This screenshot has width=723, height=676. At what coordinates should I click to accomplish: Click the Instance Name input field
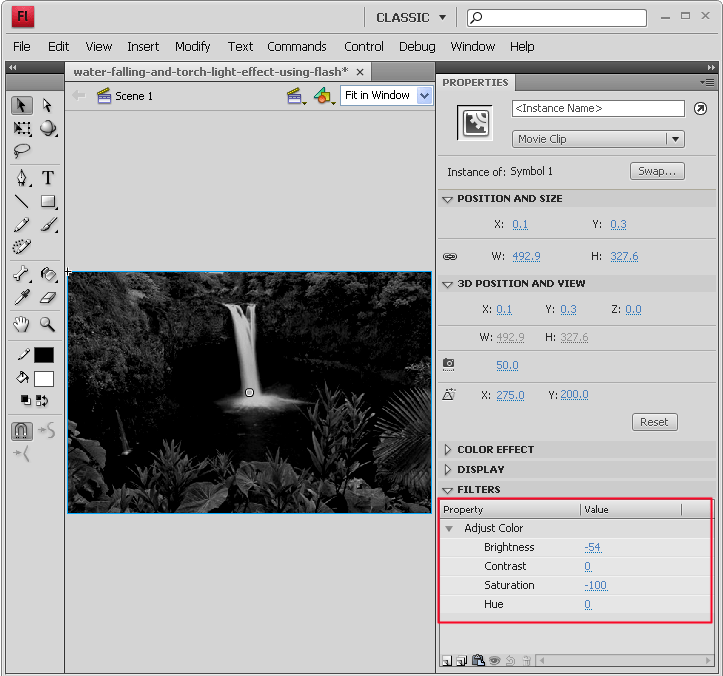point(598,109)
